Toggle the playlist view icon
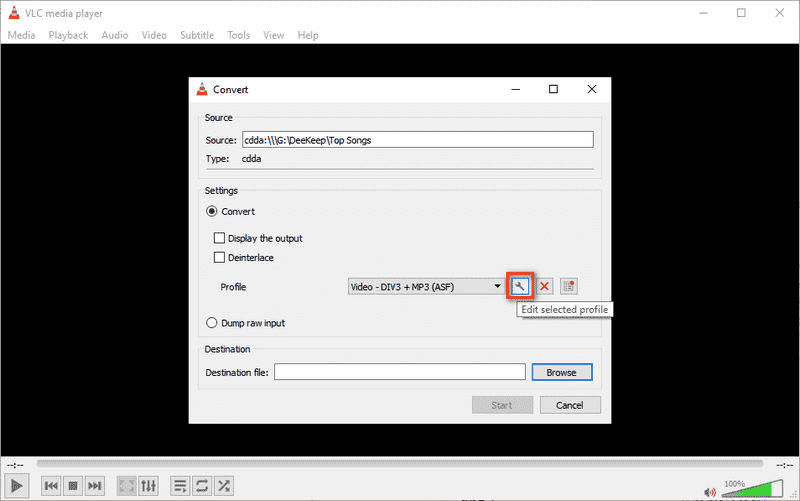This screenshot has width=800, height=501. [180, 486]
